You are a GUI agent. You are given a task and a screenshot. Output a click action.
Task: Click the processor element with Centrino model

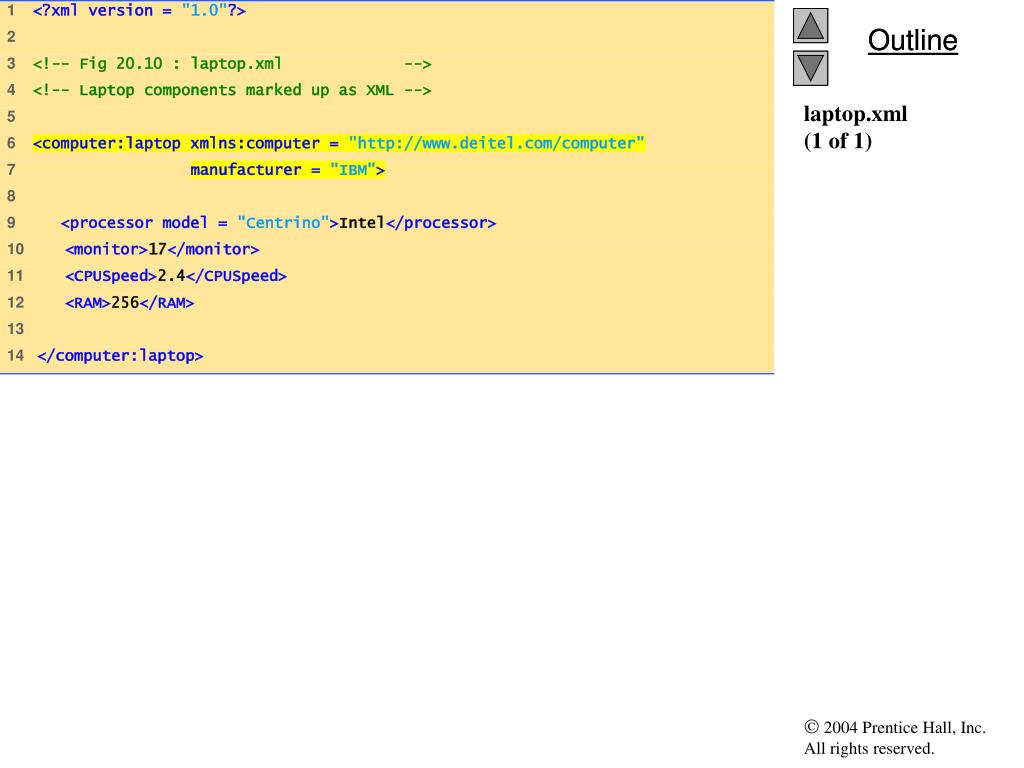pyautogui.click(x=278, y=223)
